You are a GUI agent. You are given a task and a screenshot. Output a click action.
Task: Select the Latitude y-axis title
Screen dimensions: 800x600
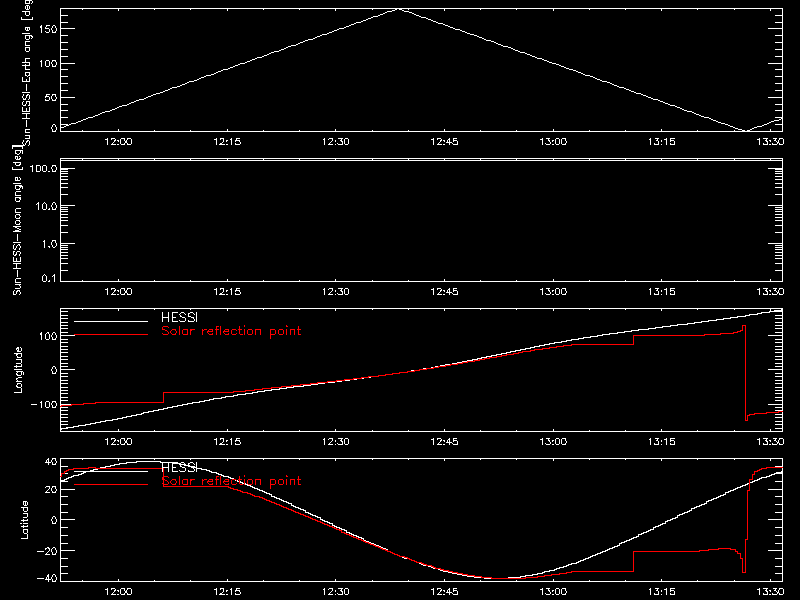click(x=24, y=520)
